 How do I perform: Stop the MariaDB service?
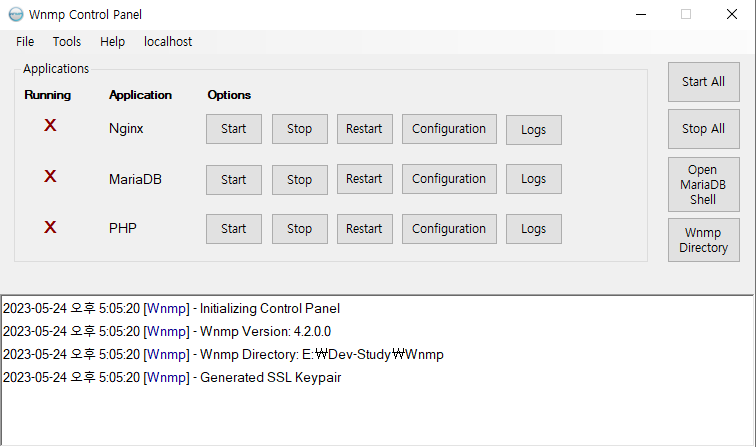click(x=299, y=180)
